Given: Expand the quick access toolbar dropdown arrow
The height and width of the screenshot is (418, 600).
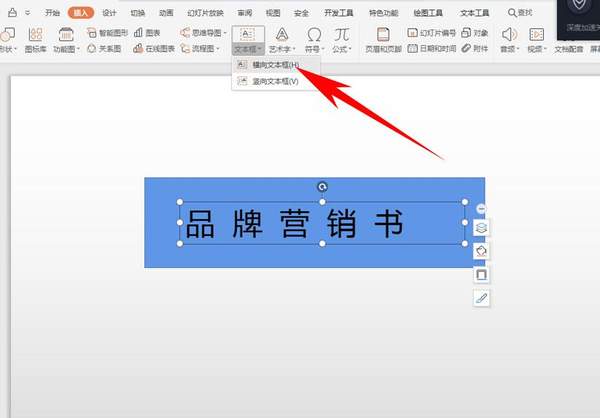Looking at the screenshot, I should click(x=28, y=13).
